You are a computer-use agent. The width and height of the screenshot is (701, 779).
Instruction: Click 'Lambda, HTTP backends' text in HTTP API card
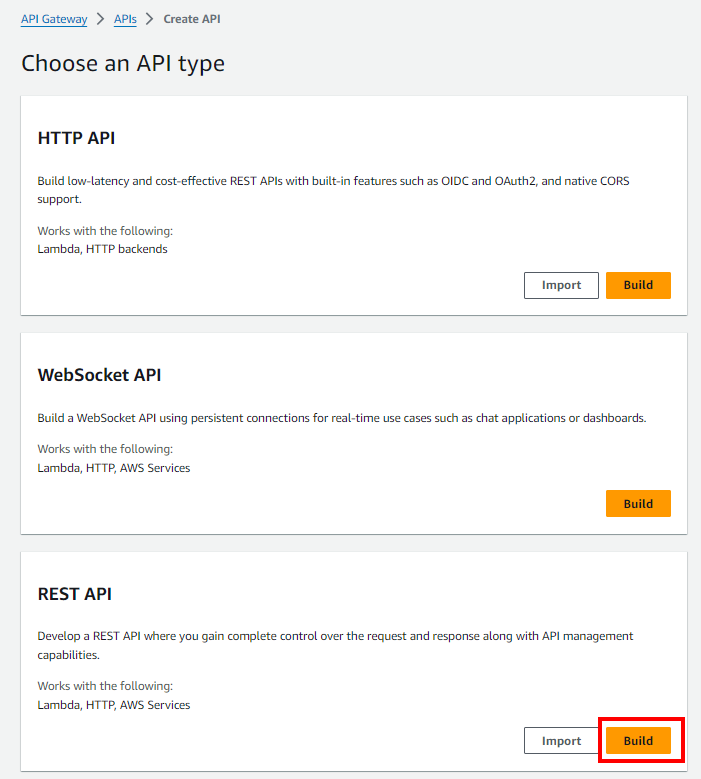click(102, 249)
